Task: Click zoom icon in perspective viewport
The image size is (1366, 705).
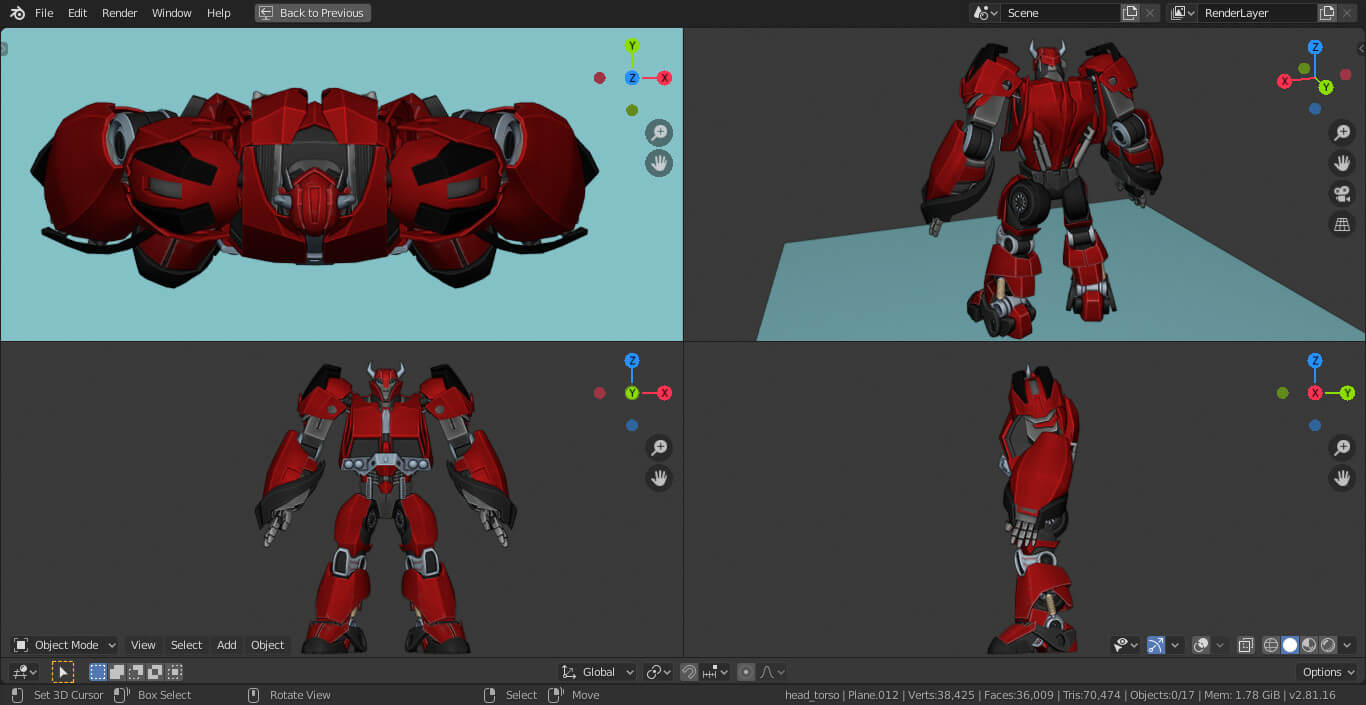Action: [1342, 133]
